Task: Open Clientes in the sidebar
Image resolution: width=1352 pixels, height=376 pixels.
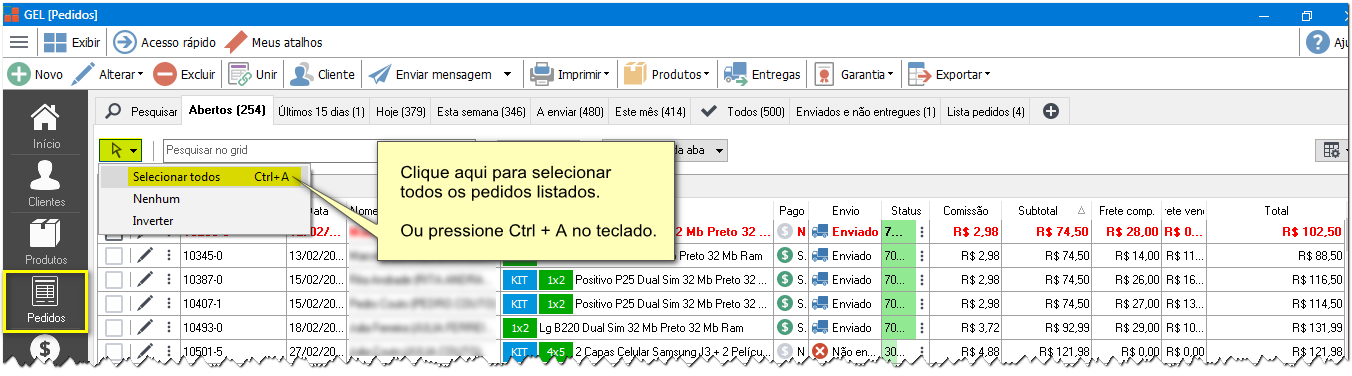Action: pyautogui.click(x=45, y=185)
